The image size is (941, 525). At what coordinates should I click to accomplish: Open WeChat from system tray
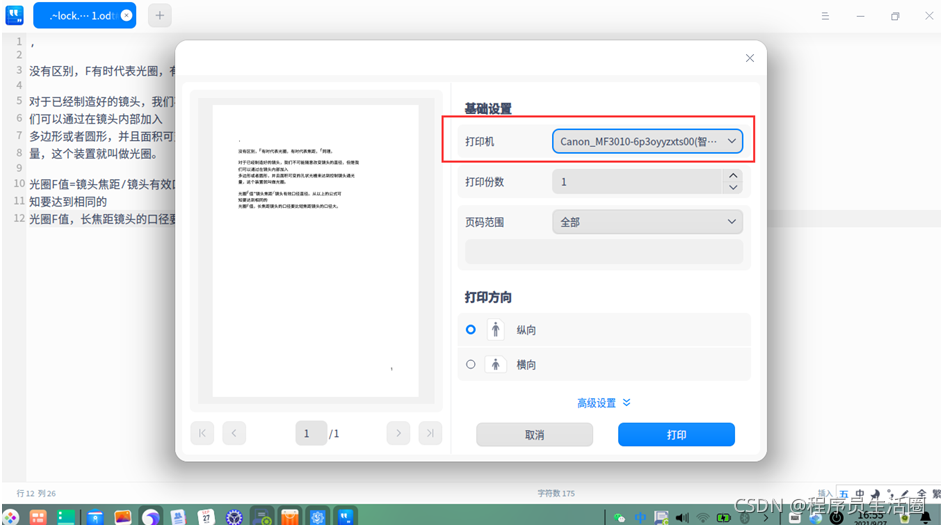pyautogui.click(x=620, y=517)
